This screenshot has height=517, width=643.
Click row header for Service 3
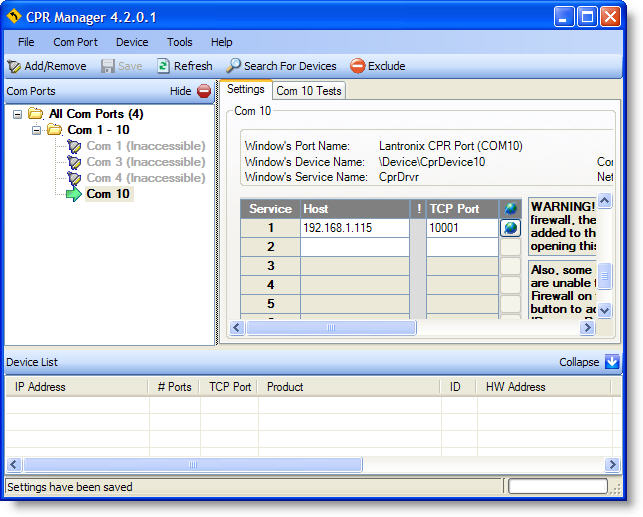point(270,266)
